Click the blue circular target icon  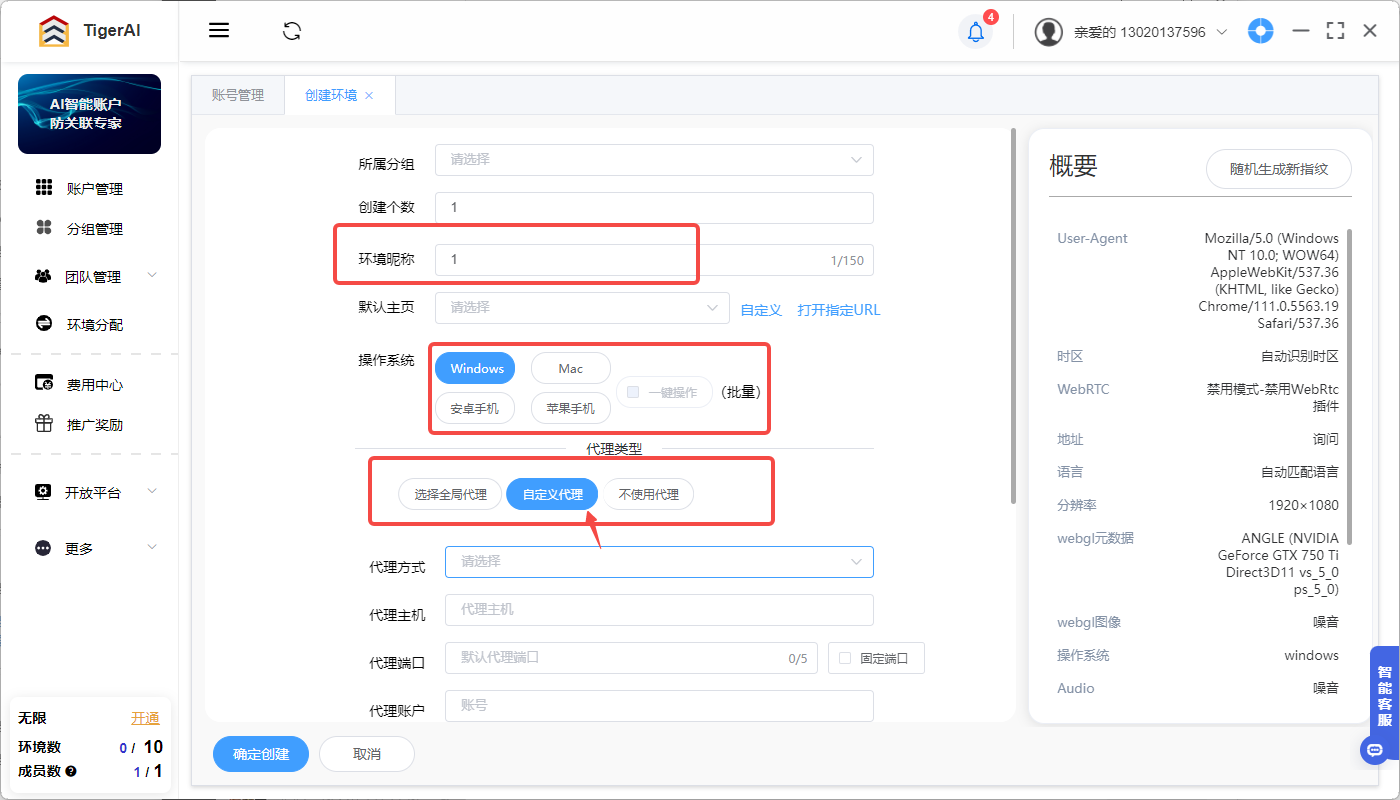(x=1260, y=31)
